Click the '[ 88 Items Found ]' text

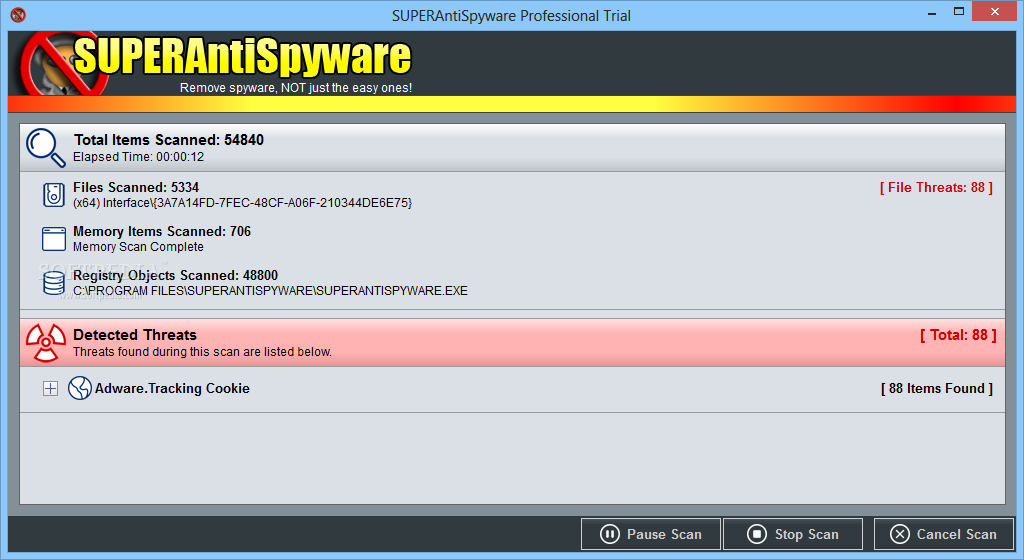tap(936, 388)
